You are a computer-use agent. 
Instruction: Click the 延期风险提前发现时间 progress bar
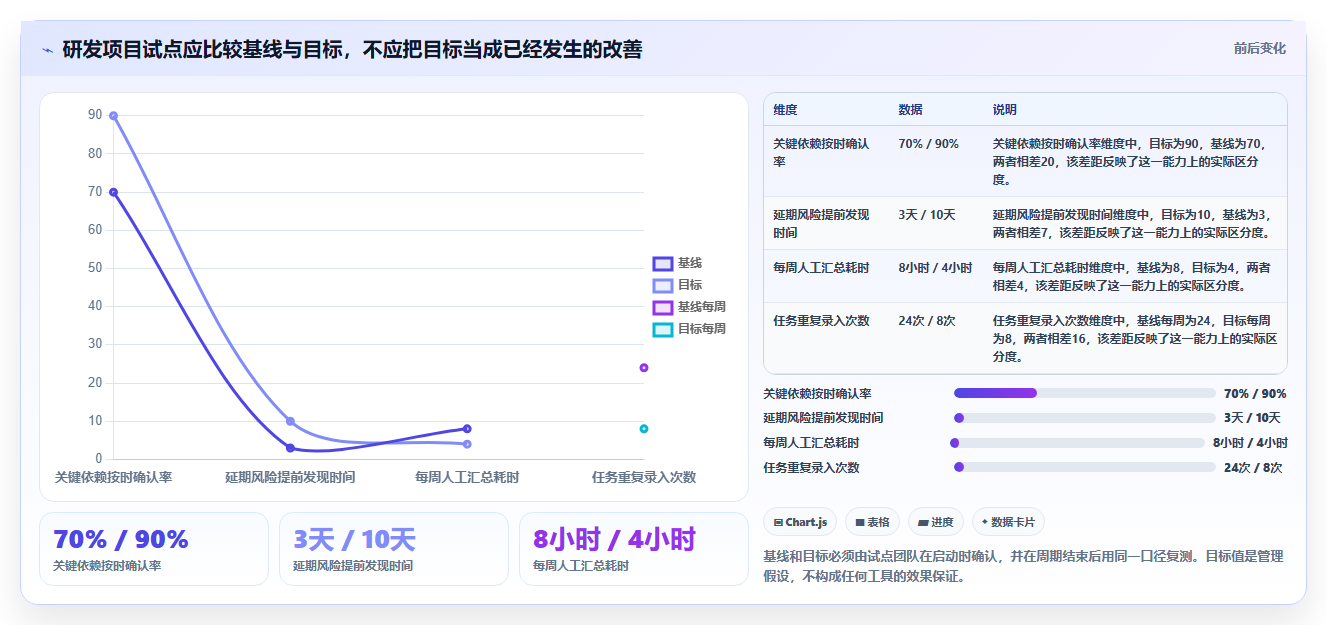(x=1085, y=418)
